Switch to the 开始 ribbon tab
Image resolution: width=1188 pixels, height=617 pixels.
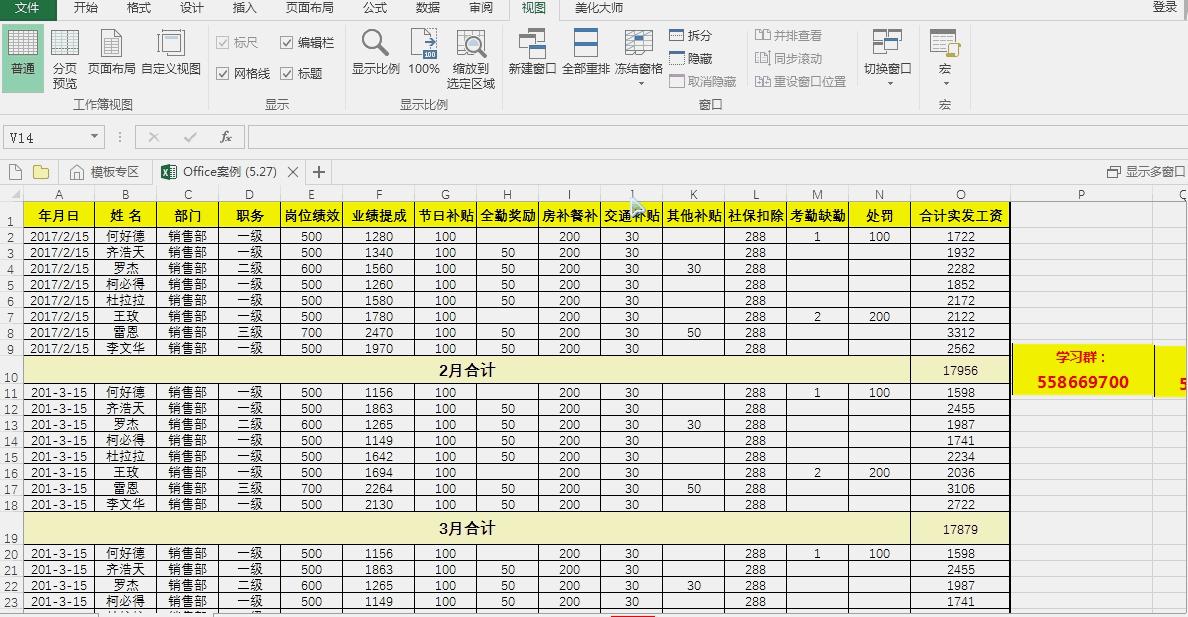tap(85, 9)
